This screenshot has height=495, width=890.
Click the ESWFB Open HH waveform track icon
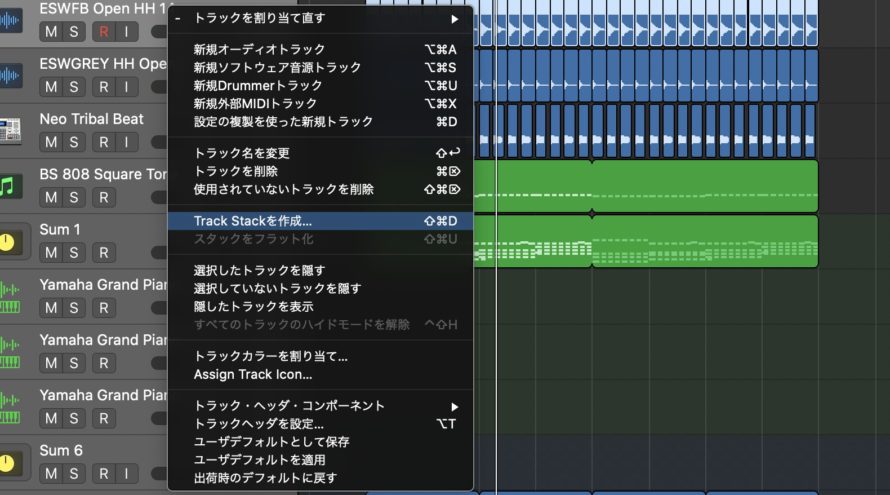click(x=12, y=20)
